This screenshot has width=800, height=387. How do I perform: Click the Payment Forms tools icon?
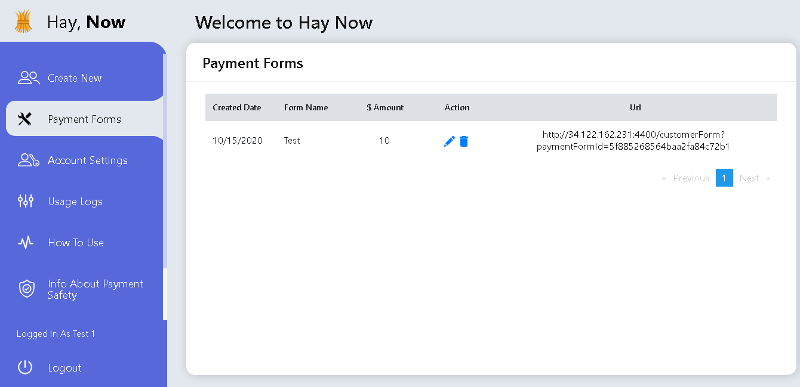[25, 119]
